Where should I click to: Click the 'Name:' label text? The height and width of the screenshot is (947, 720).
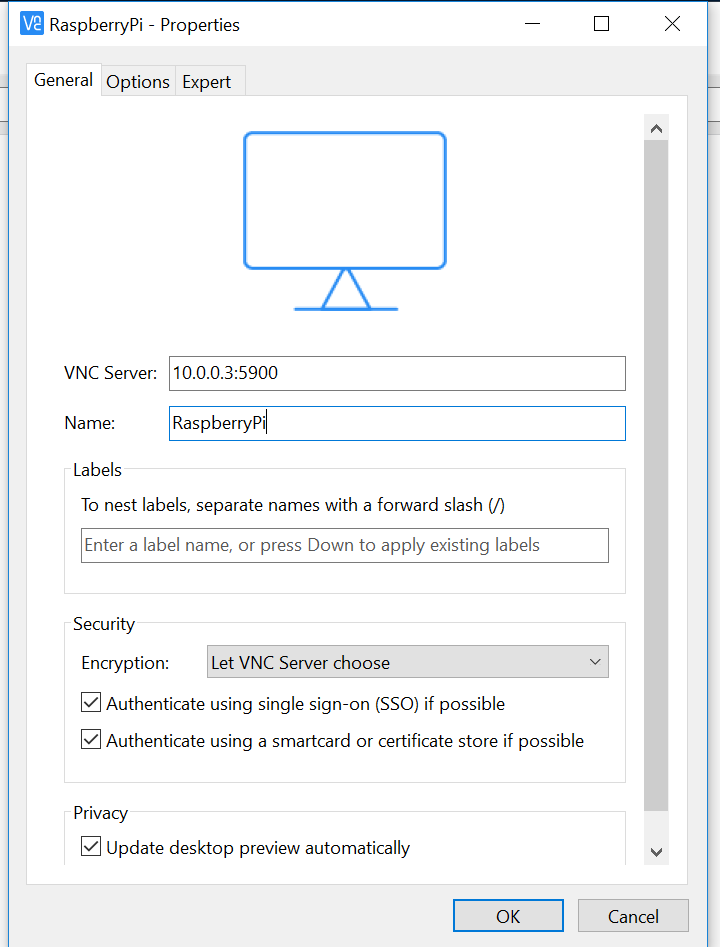89,423
